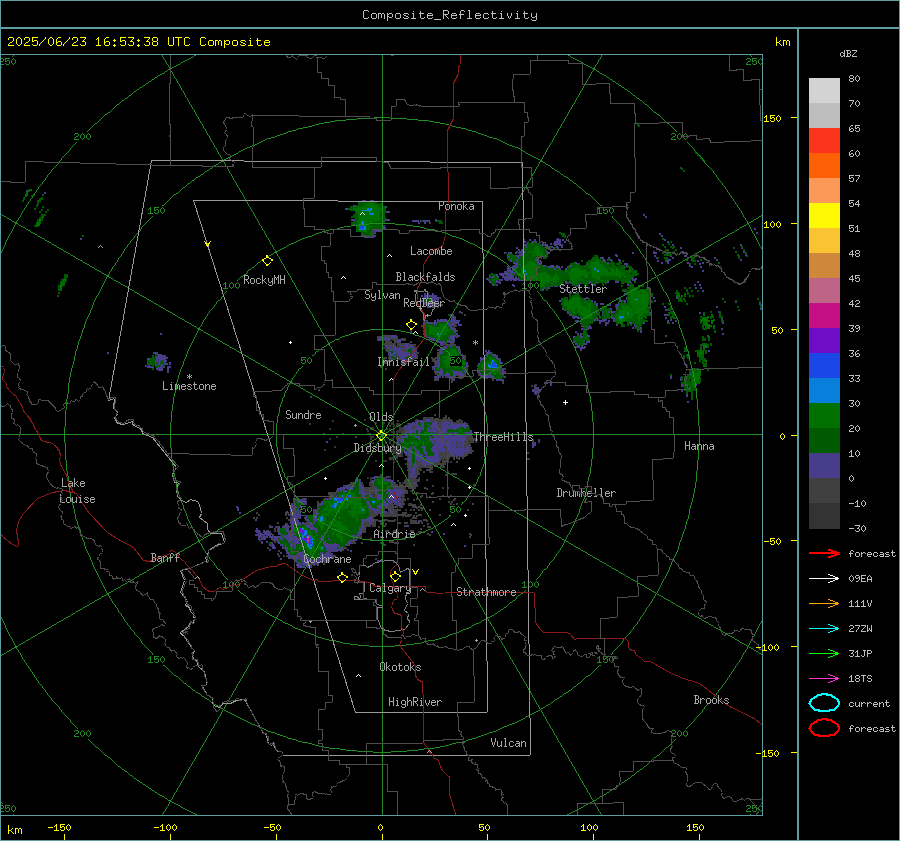Click the Cochrane city label

[x=327, y=559]
